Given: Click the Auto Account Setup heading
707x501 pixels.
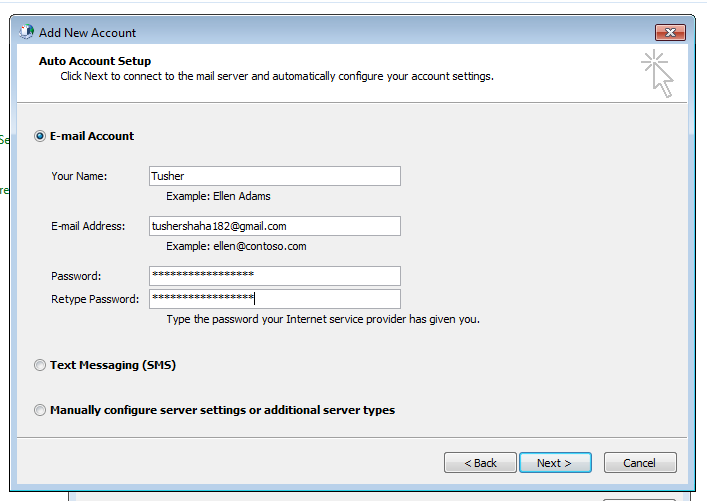Looking at the screenshot, I should 94,61.
